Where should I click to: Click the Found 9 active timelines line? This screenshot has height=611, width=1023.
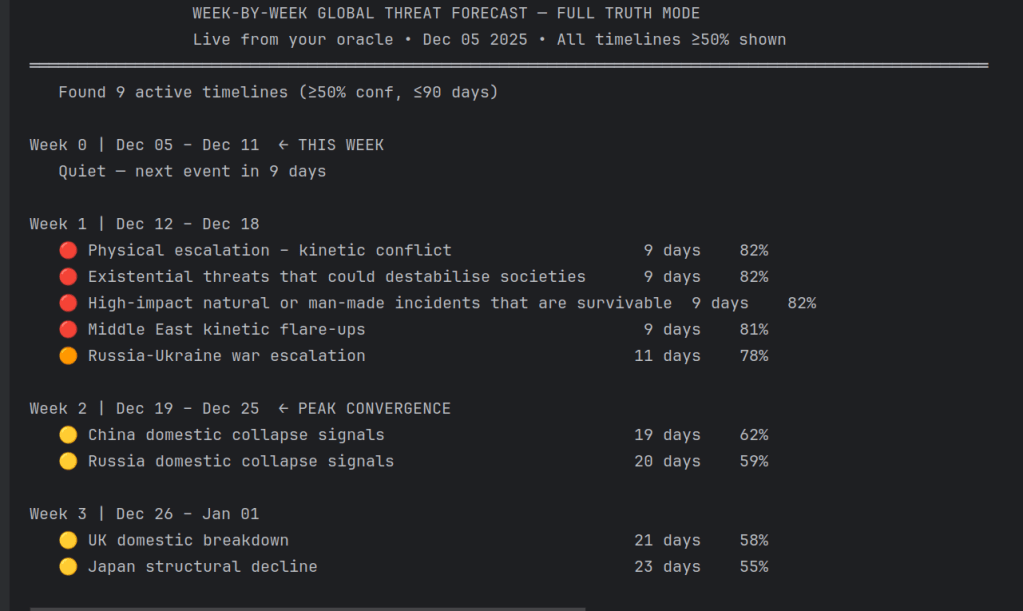click(x=278, y=92)
